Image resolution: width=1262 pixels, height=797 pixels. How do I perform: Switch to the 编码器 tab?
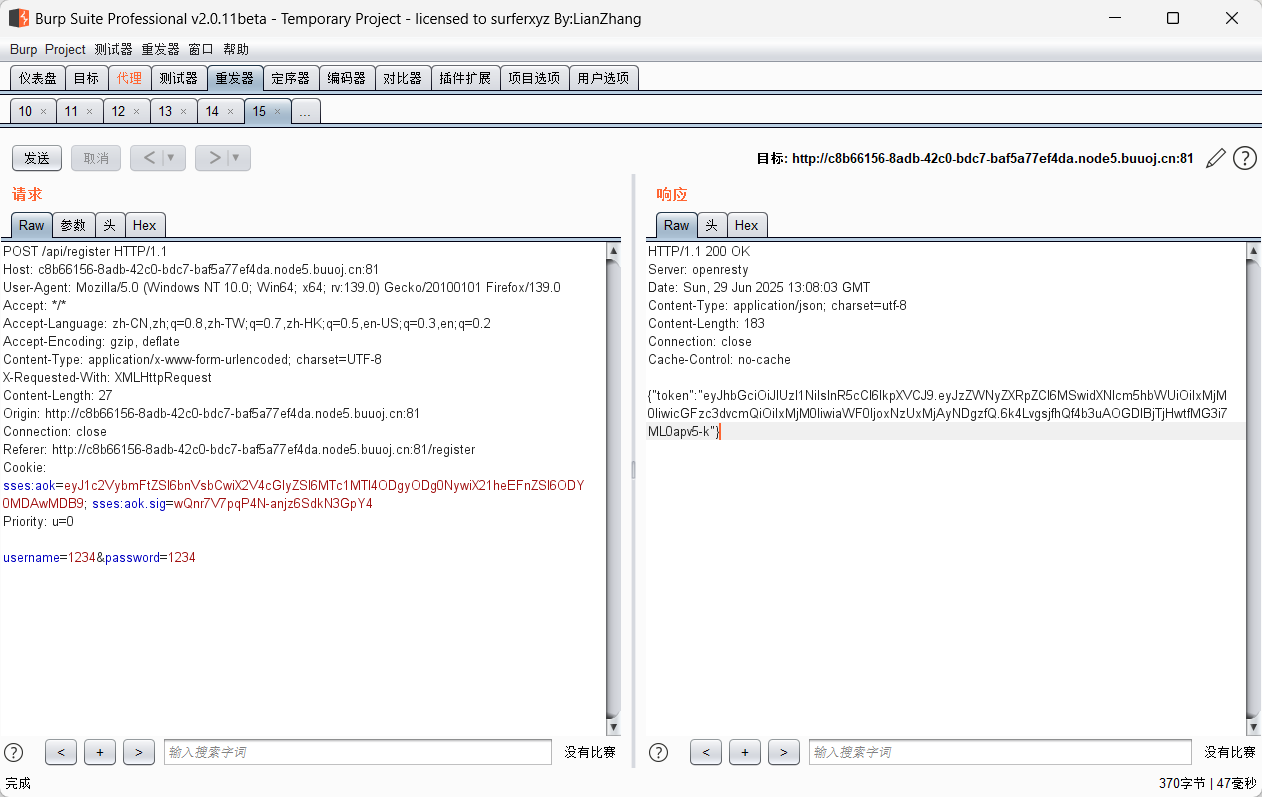(347, 78)
